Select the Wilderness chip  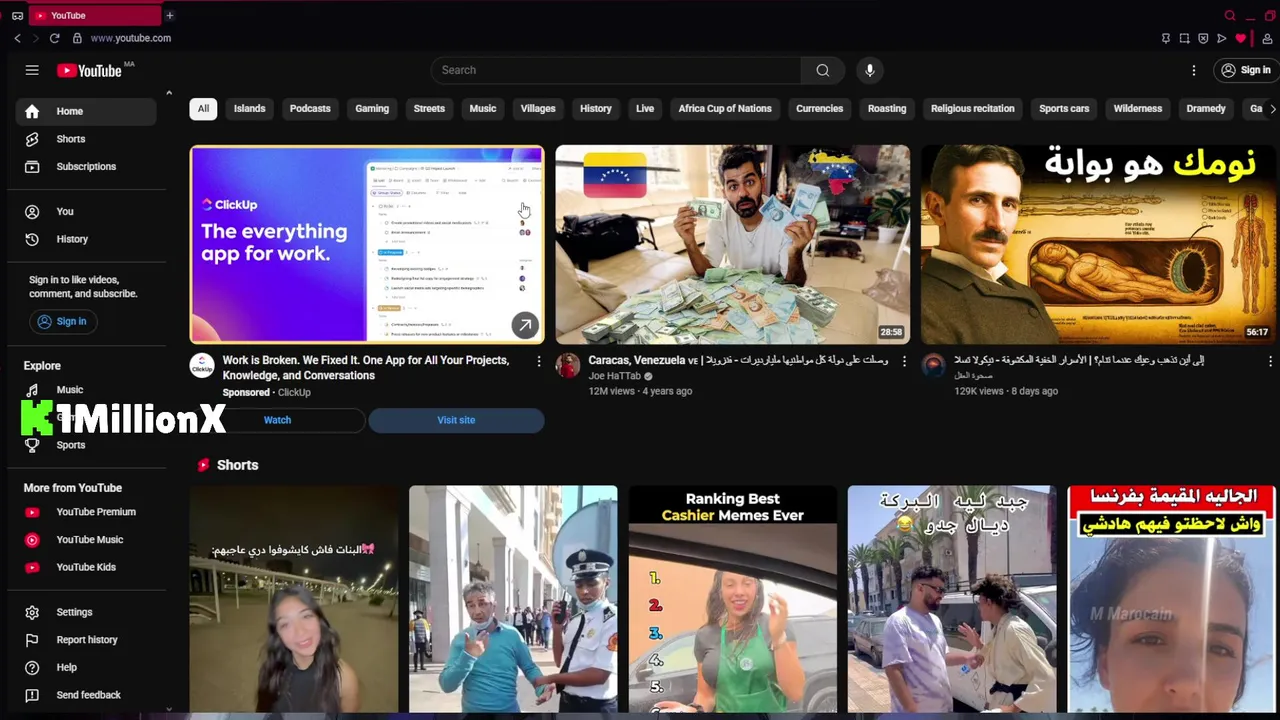[x=1138, y=108]
